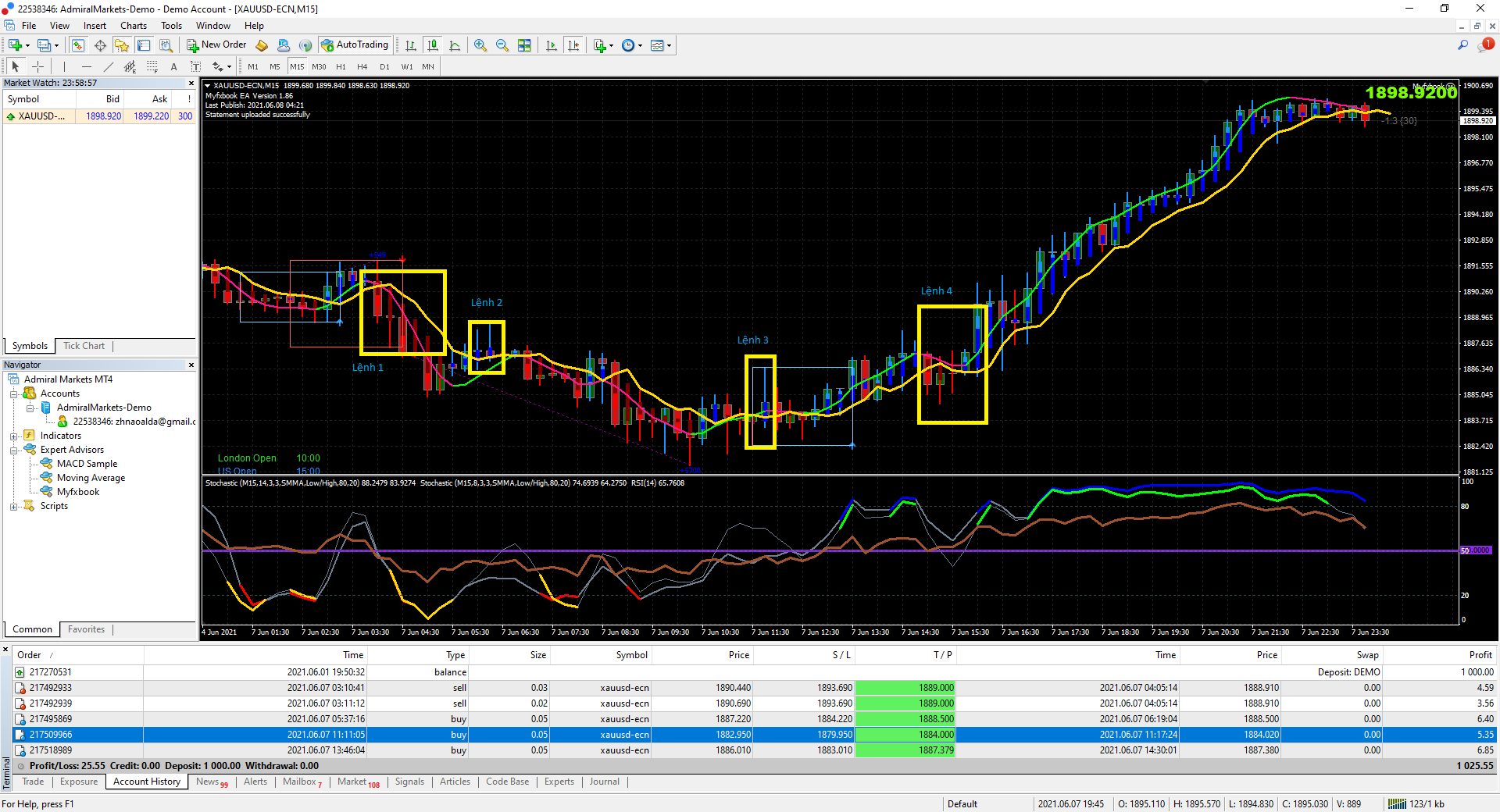Screen dimensions: 1500x812
Task: Open the search magnifier icon
Action: (x=1462, y=45)
